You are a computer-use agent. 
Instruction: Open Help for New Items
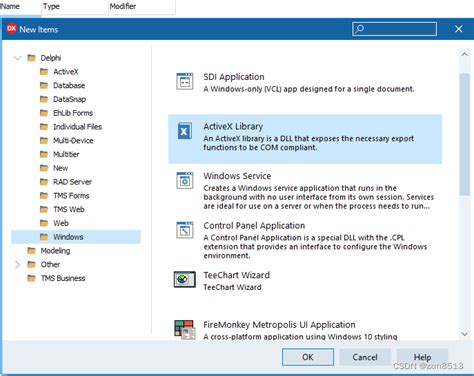point(422,357)
